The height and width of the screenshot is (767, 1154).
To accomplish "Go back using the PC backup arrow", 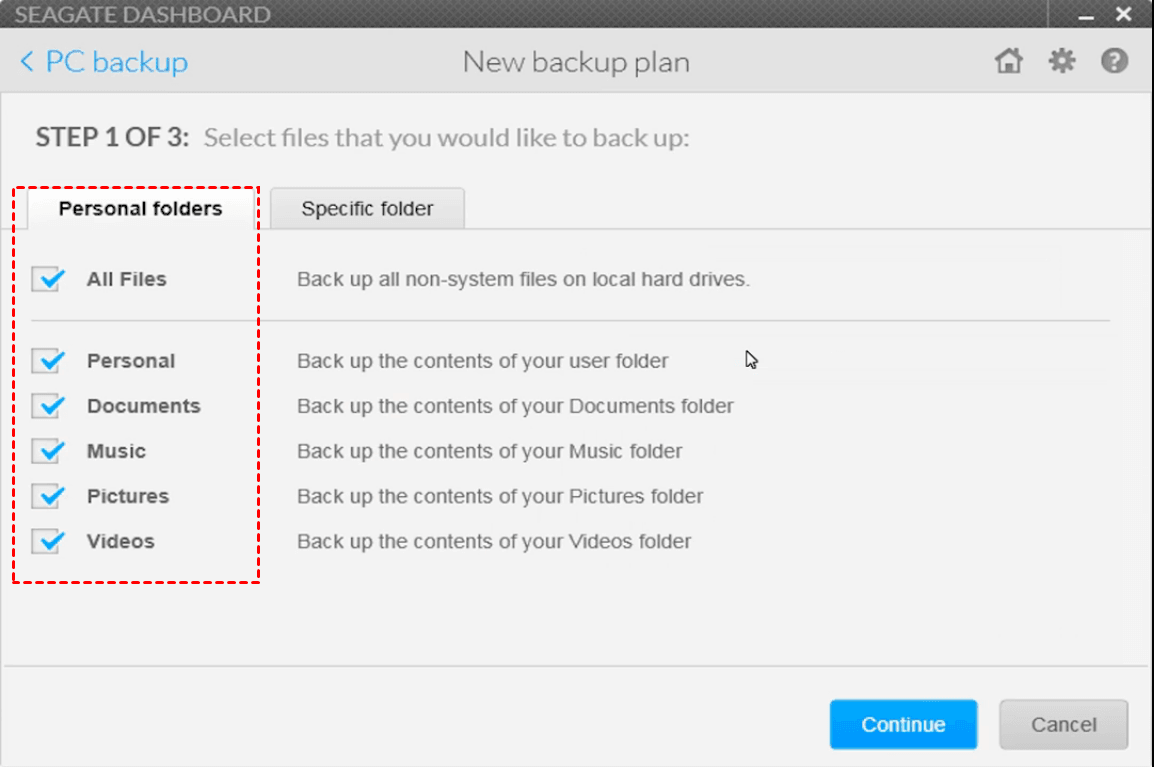I will [27, 62].
